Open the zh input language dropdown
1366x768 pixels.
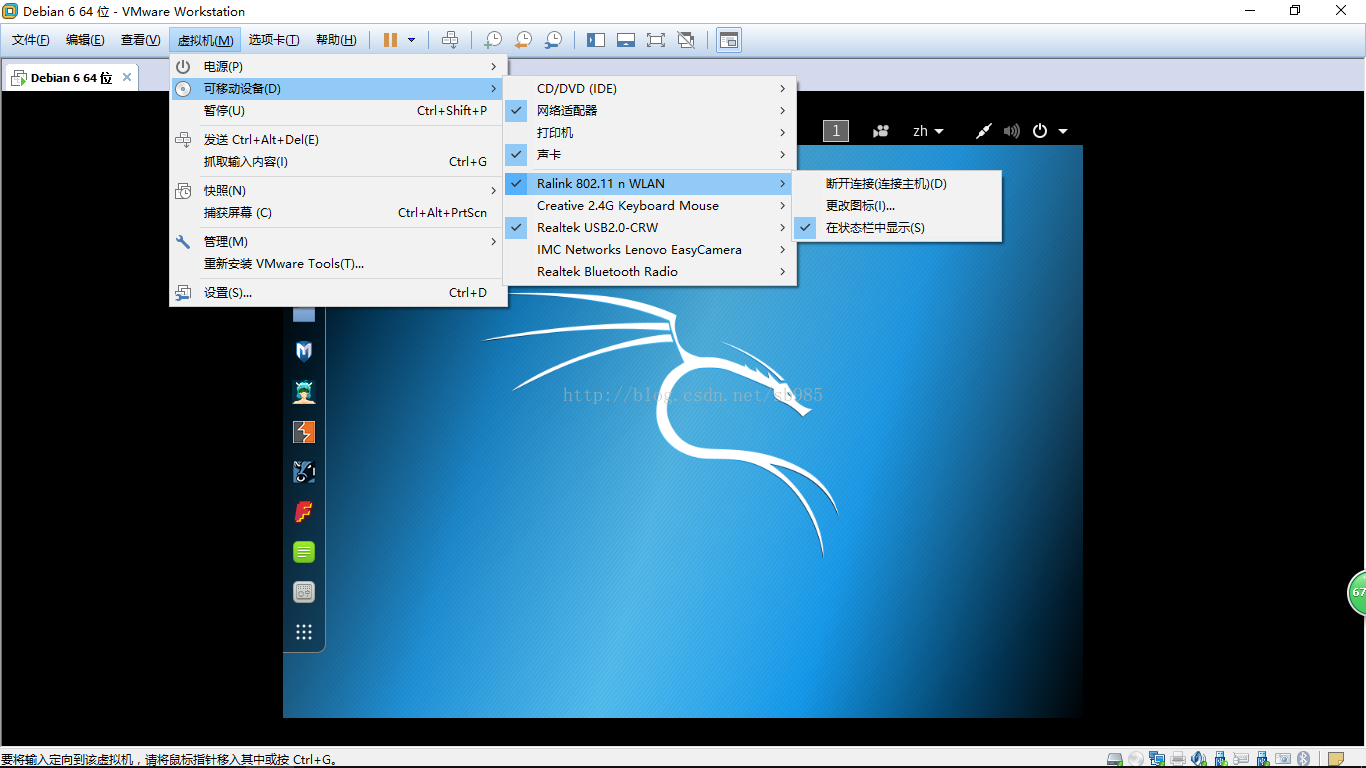click(x=928, y=131)
